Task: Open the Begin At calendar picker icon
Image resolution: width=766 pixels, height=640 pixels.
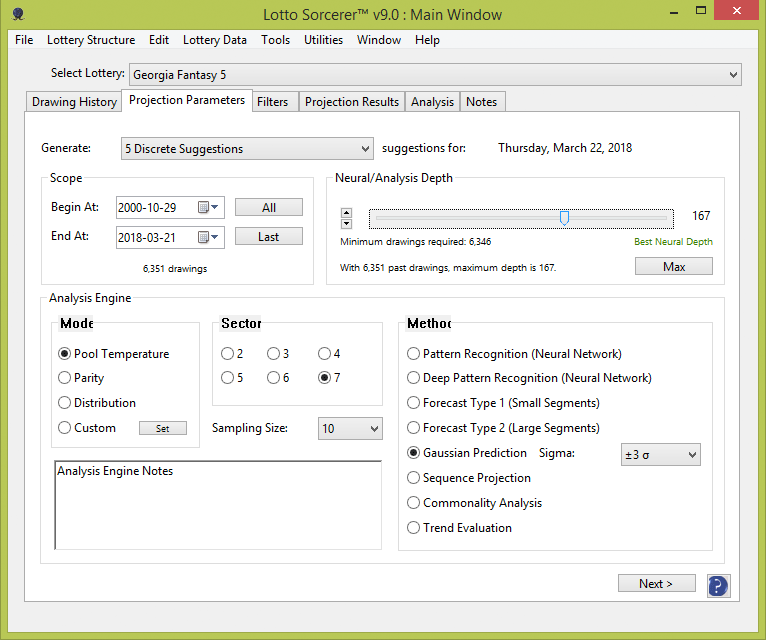Action: click(208, 207)
